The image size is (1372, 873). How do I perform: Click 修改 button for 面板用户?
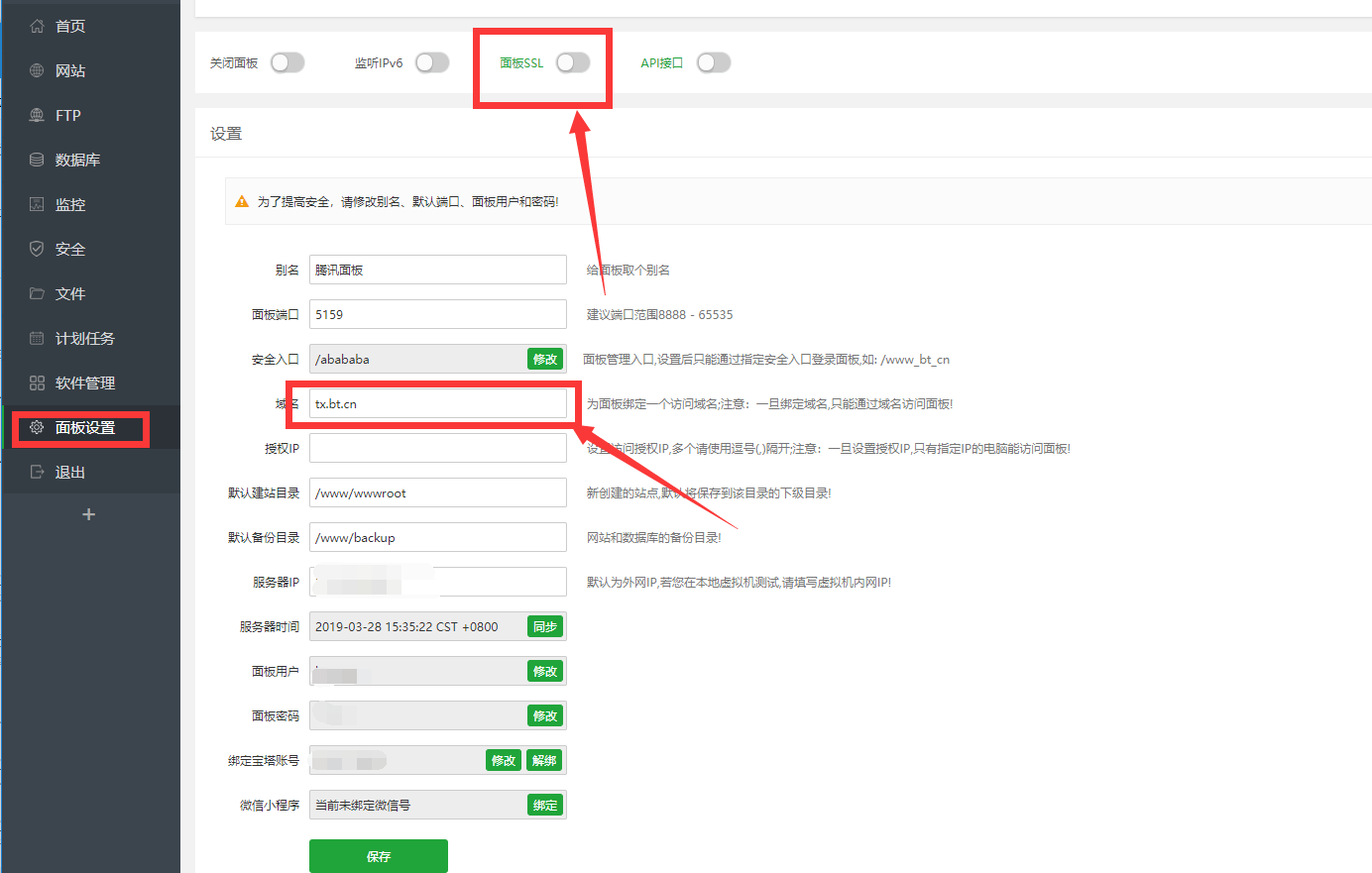[x=545, y=671]
